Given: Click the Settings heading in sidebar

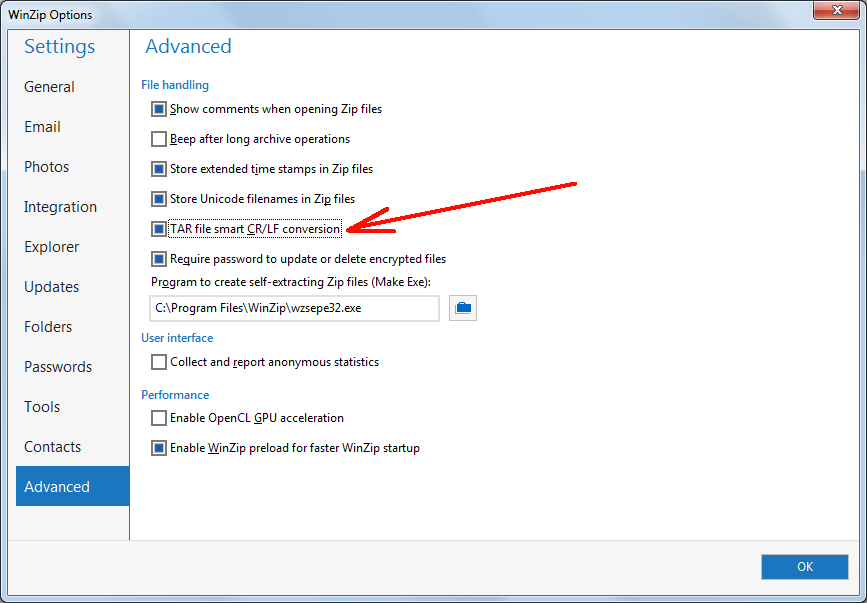Looking at the screenshot, I should pos(60,46).
